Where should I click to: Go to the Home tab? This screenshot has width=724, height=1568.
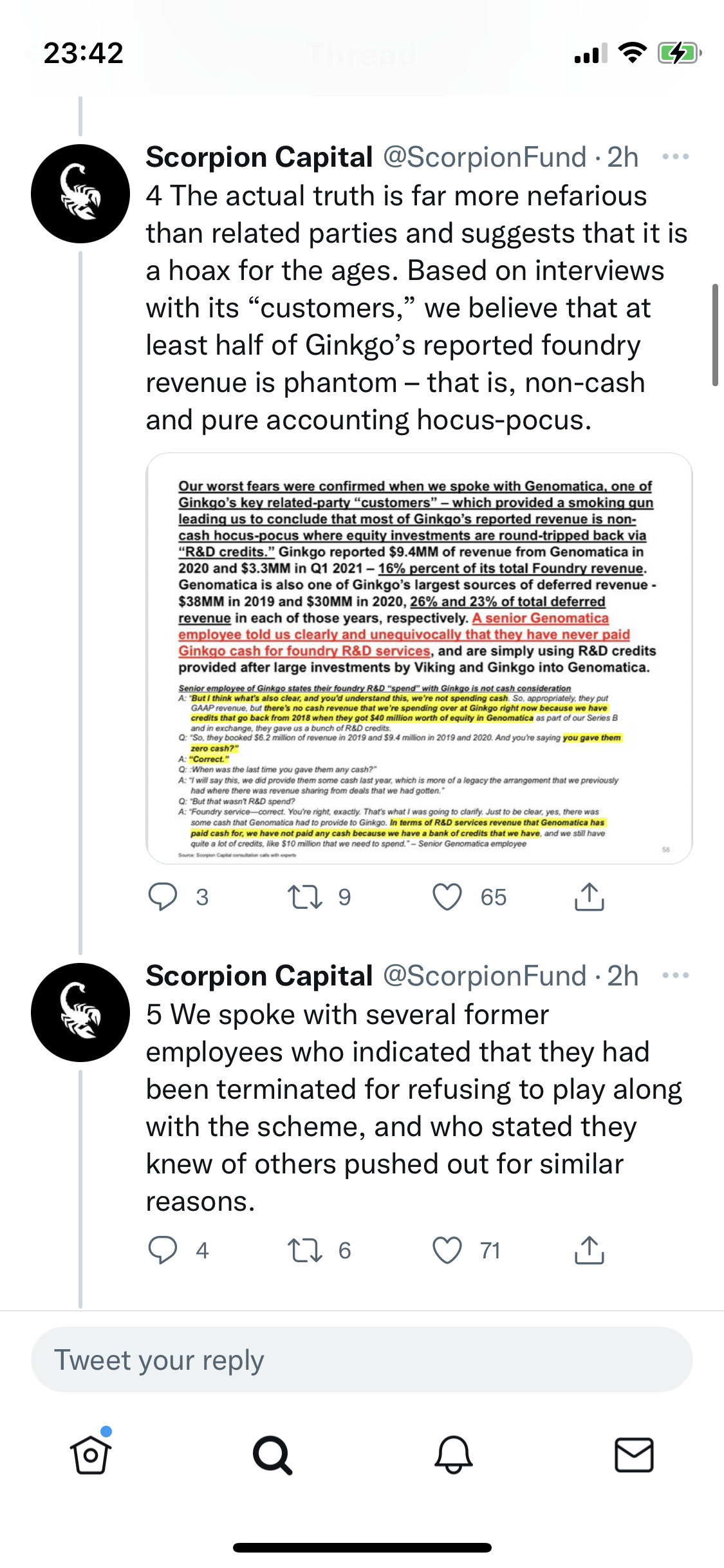pyautogui.click(x=91, y=1455)
